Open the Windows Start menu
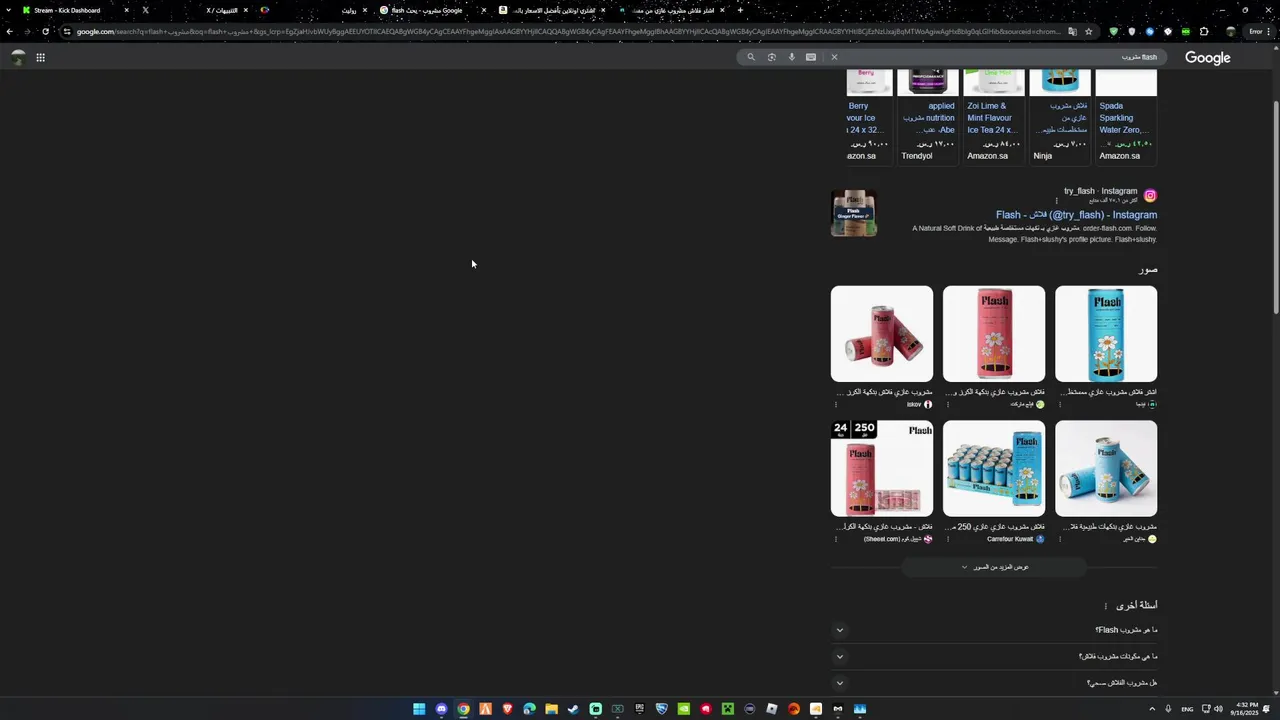The height and width of the screenshot is (720, 1280). [x=419, y=709]
